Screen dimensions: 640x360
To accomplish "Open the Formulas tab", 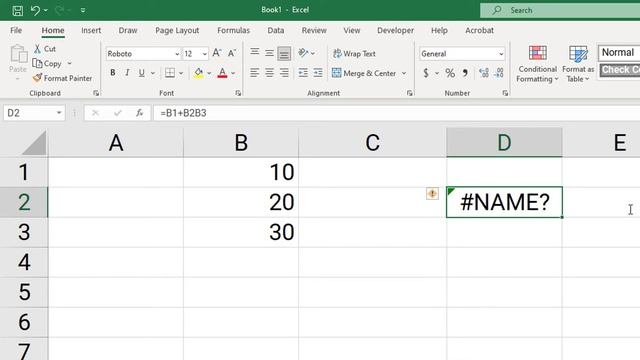I will (x=233, y=30).
